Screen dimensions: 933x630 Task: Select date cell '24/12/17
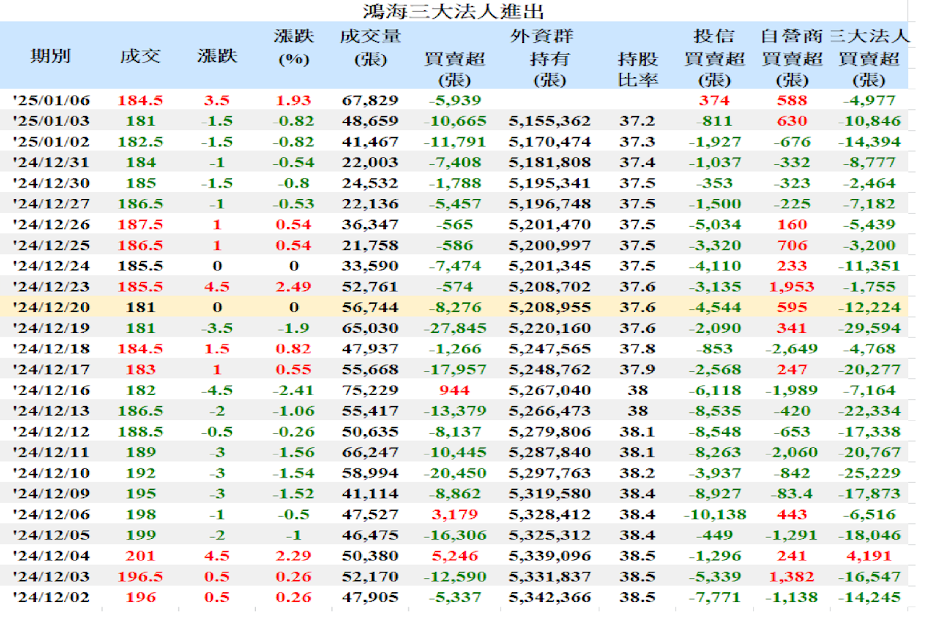tap(51, 369)
